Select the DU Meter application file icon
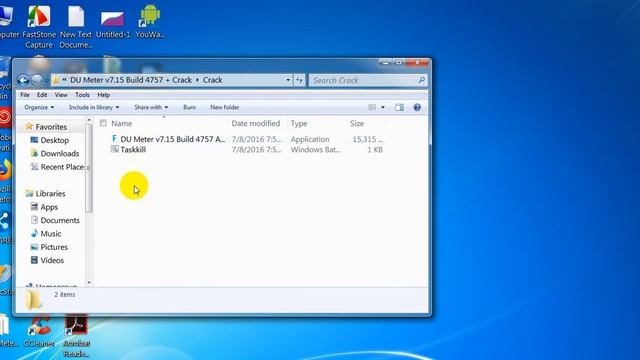Screen dimensions: 640x360 click(x=114, y=139)
